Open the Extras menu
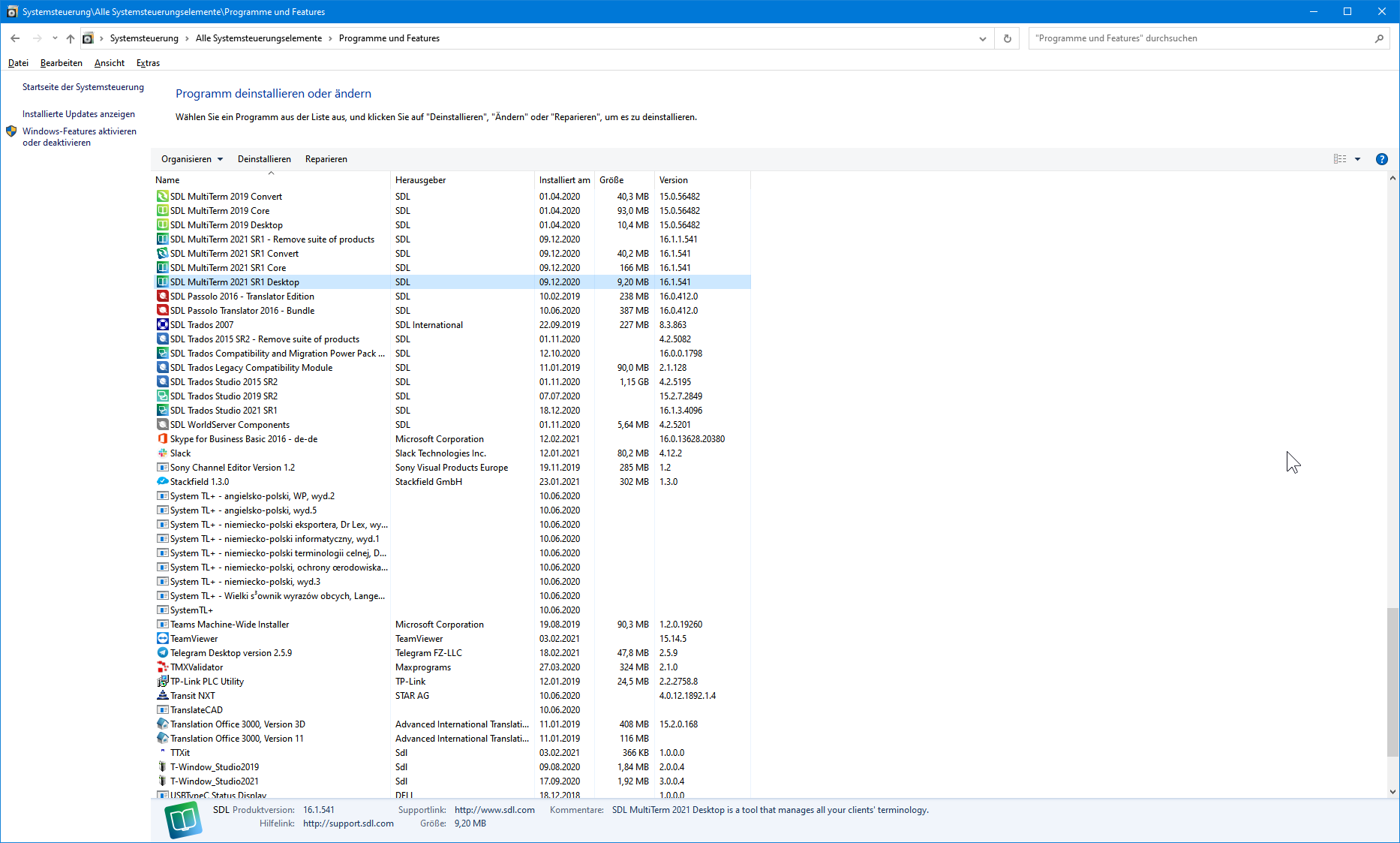The height and width of the screenshot is (843, 1400). click(x=148, y=63)
